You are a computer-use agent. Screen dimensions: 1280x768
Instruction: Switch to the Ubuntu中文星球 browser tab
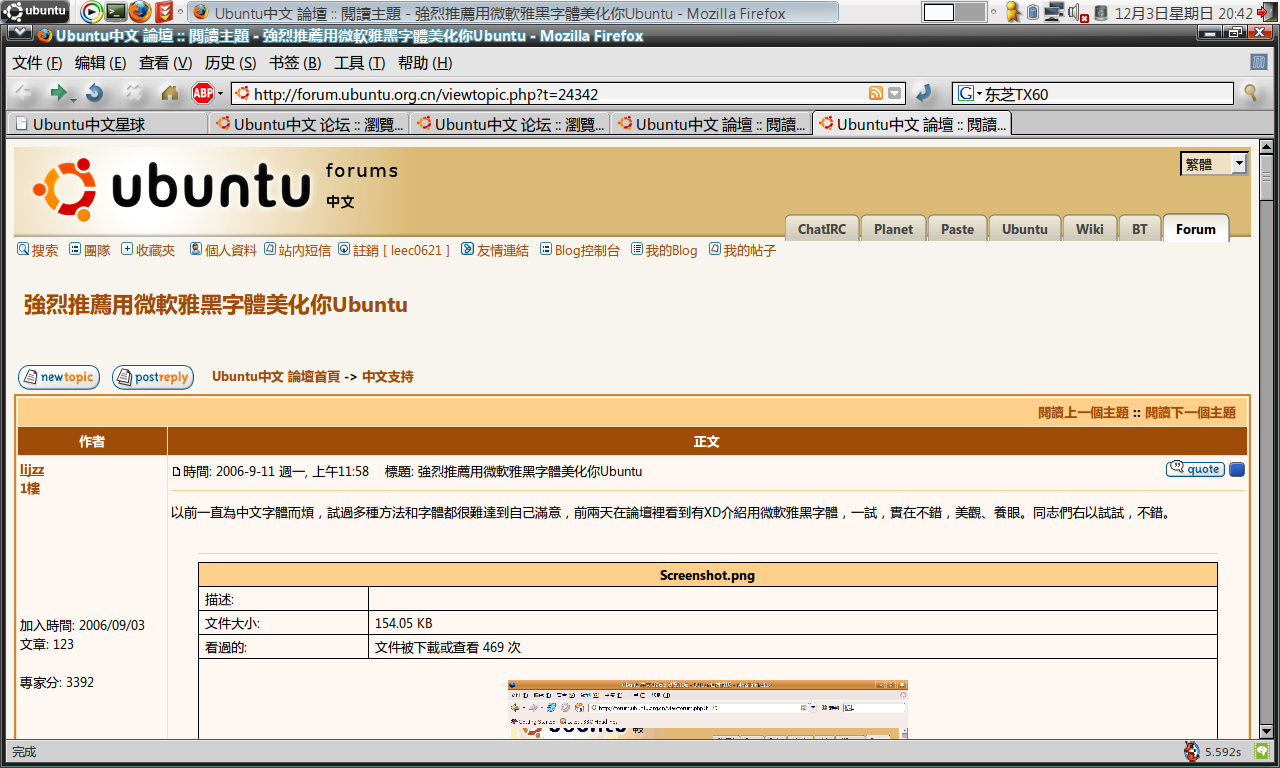pos(108,125)
